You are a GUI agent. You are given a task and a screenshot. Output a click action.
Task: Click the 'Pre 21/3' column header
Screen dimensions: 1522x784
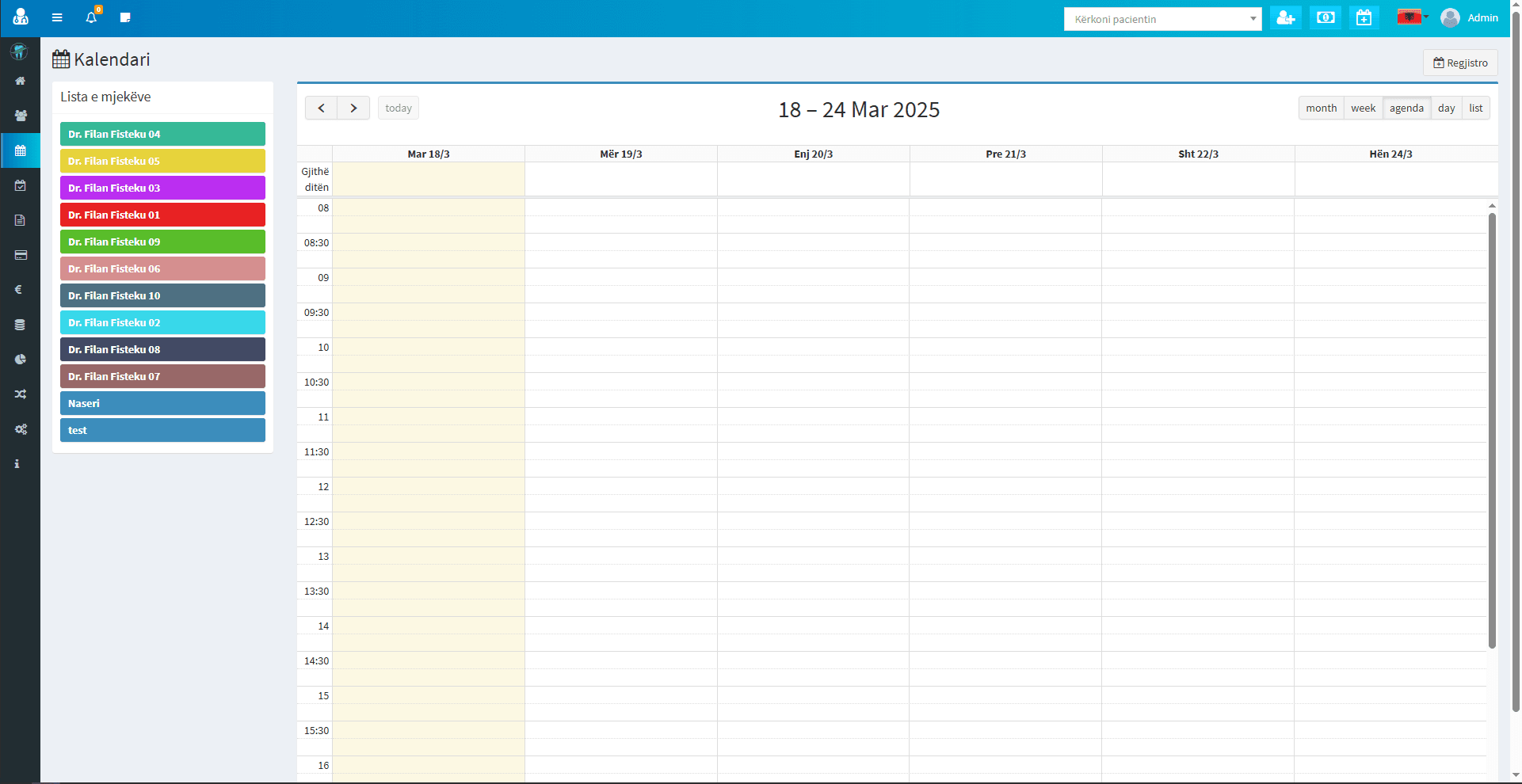1006,154
